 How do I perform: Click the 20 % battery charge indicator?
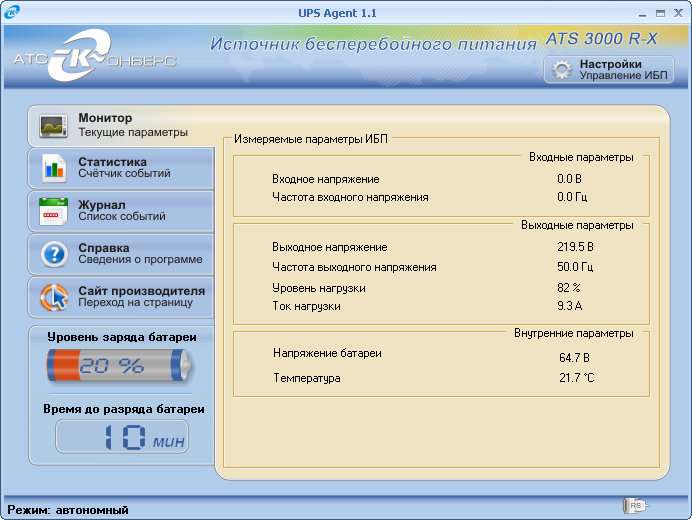(x=120, y=365)
